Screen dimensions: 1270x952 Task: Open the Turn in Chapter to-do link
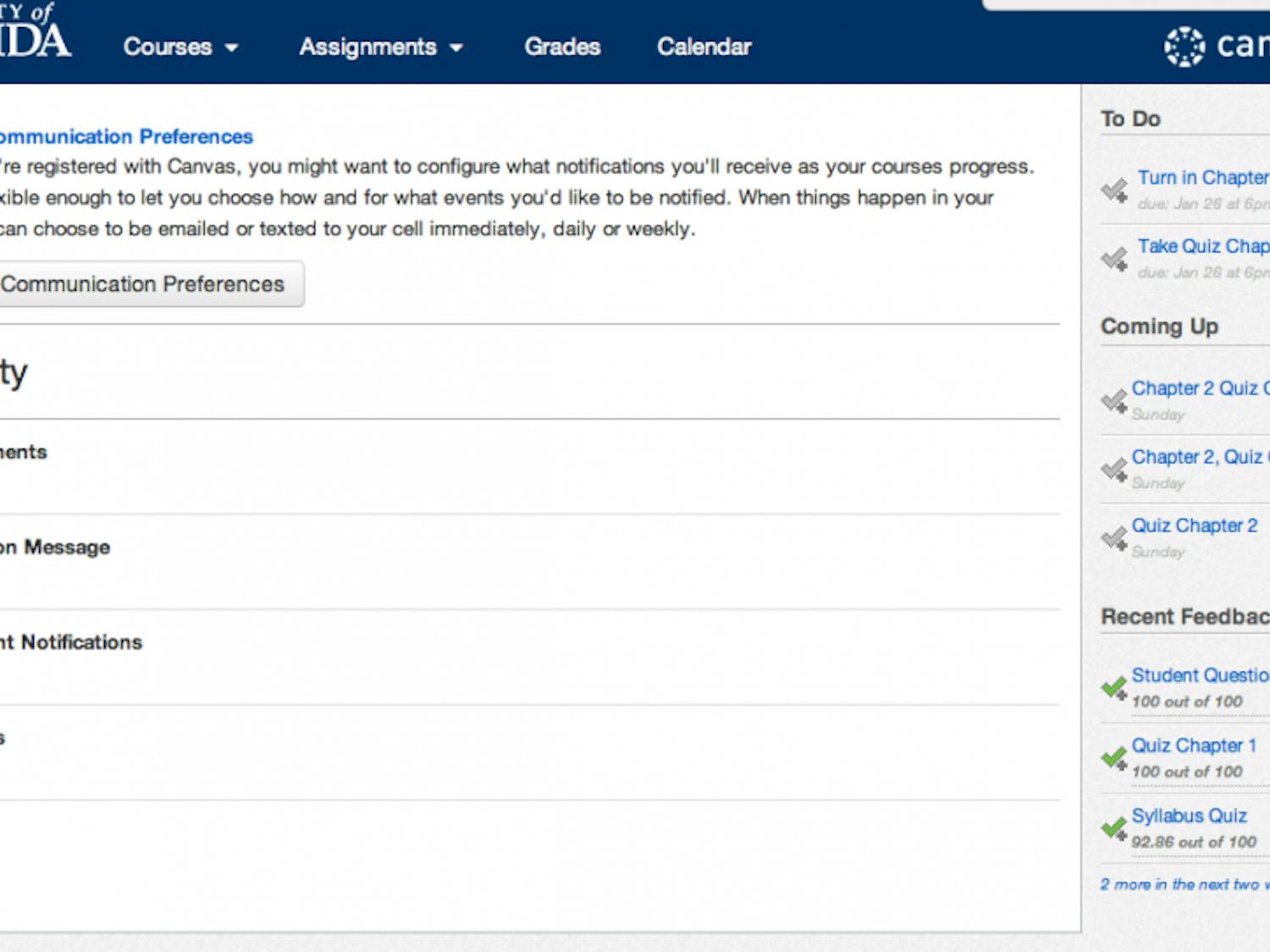point(1202,178)
